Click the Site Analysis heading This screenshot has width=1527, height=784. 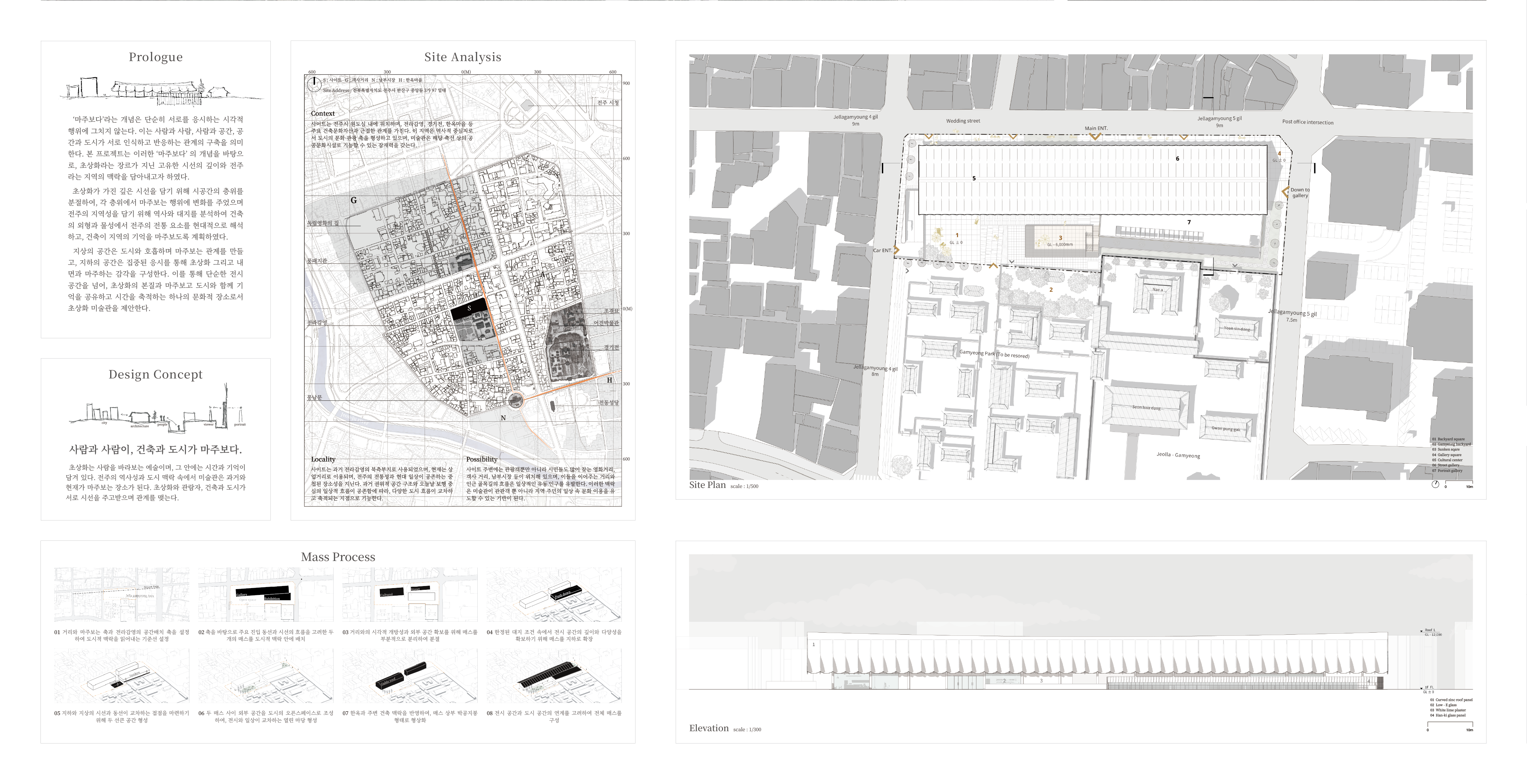coord(462,57)
